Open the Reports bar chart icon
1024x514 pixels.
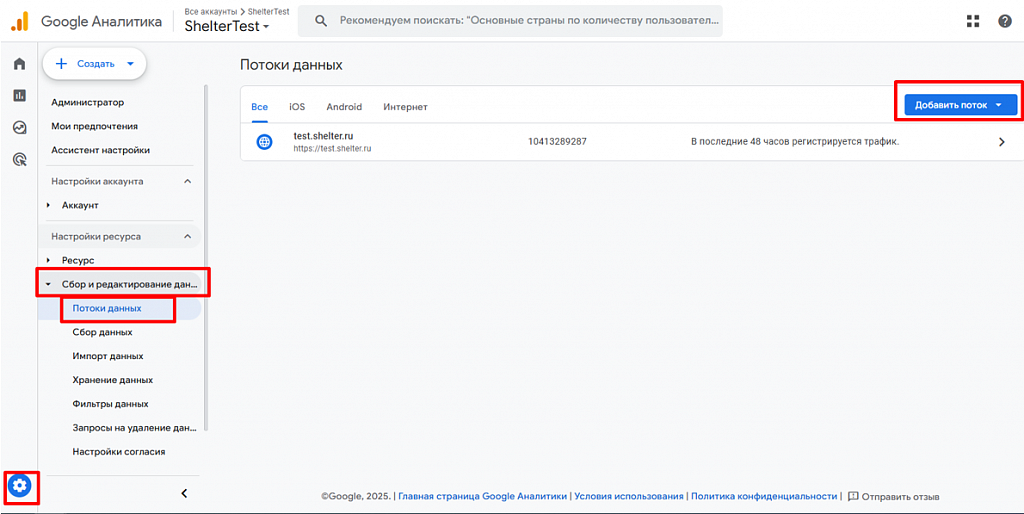pyautogui.click(x=19, y=95)
